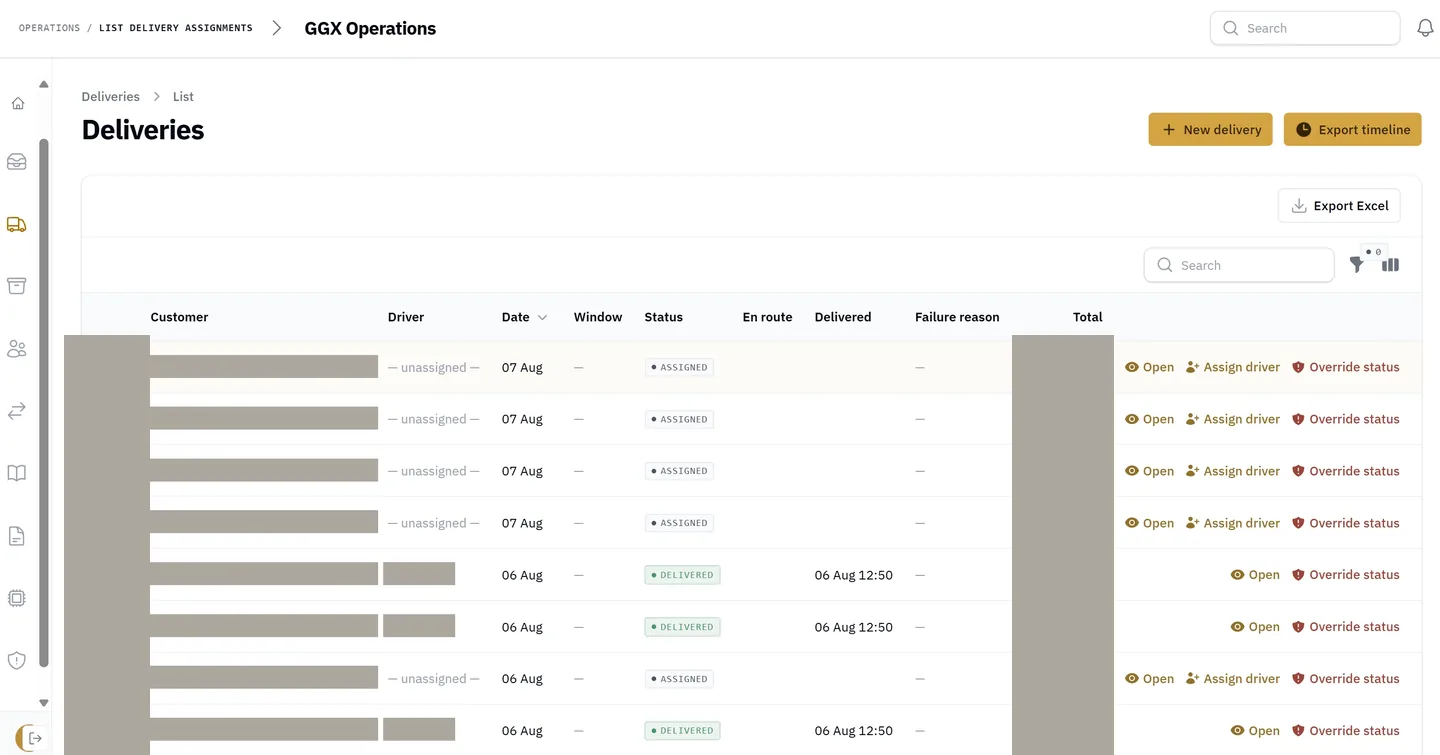Open the transfer arrows sidebar icon
Viewport: 1440px width, 755px height.
17,411
